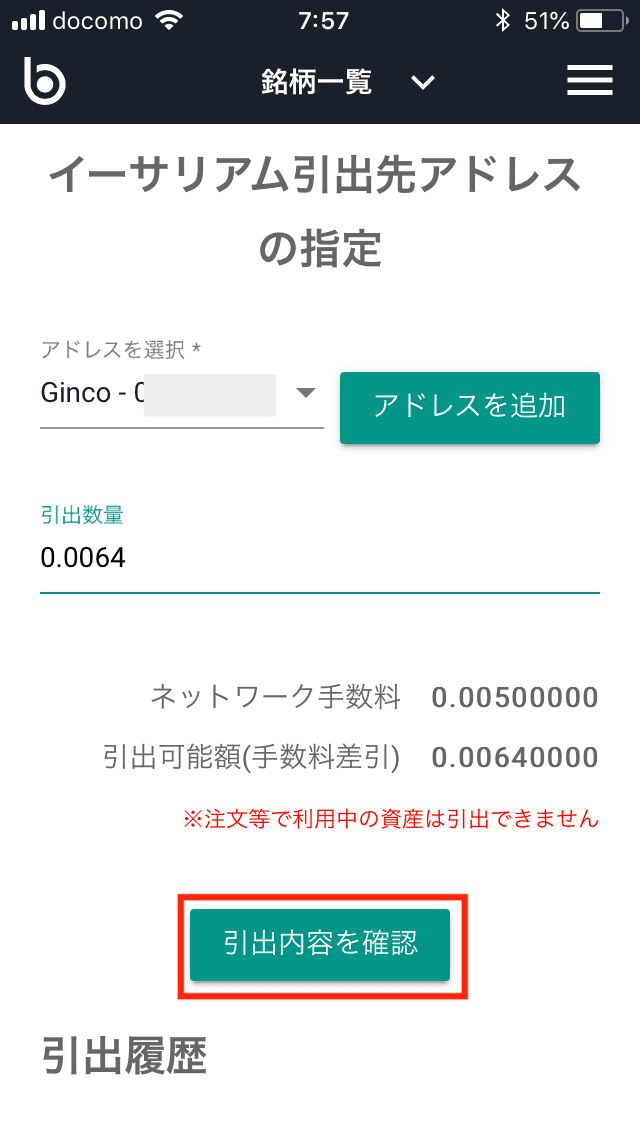Open the hamburger menu
The width and height of the screenshot is (640, 1136).
pos(590,81)
